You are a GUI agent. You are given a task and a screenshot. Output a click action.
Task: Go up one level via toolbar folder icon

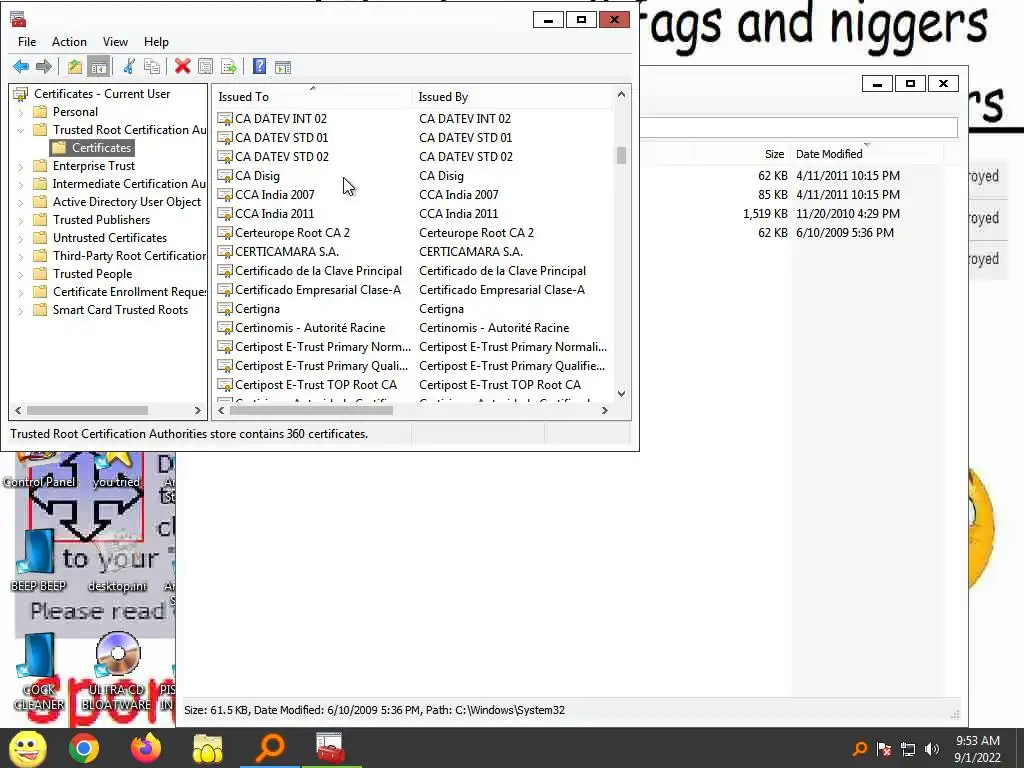75,67
